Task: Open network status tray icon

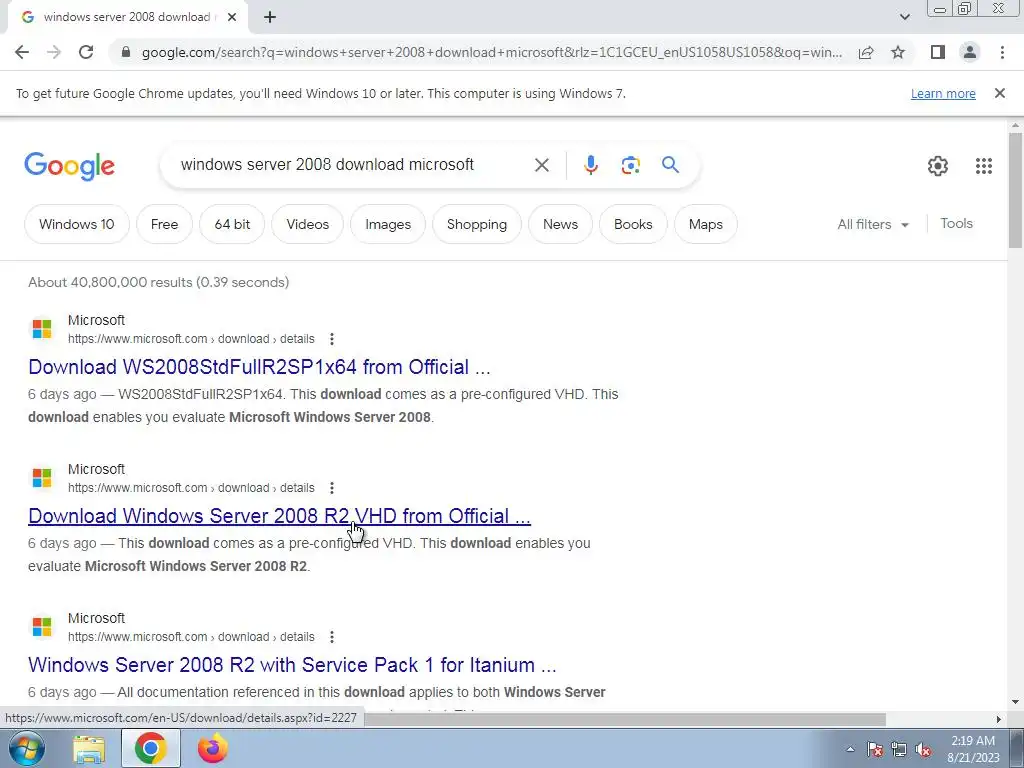Action: [899, 749]
